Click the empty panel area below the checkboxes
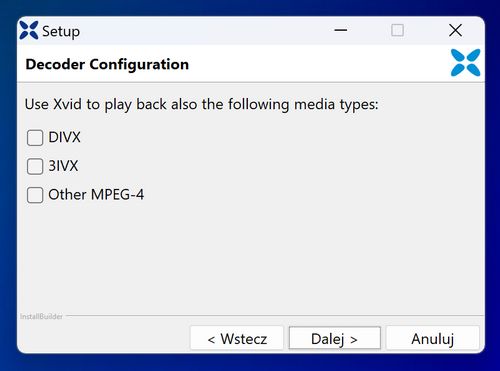The width and height of the screenshot is (500, 371). [250, 257]
